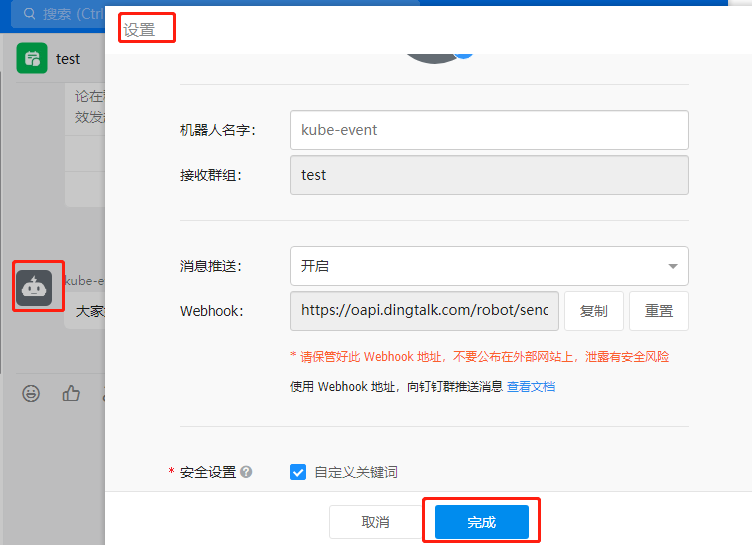The height and width of the screenshot is (545, 752).
Task: Click the 完成 finish button
Action: click(482, 522)
